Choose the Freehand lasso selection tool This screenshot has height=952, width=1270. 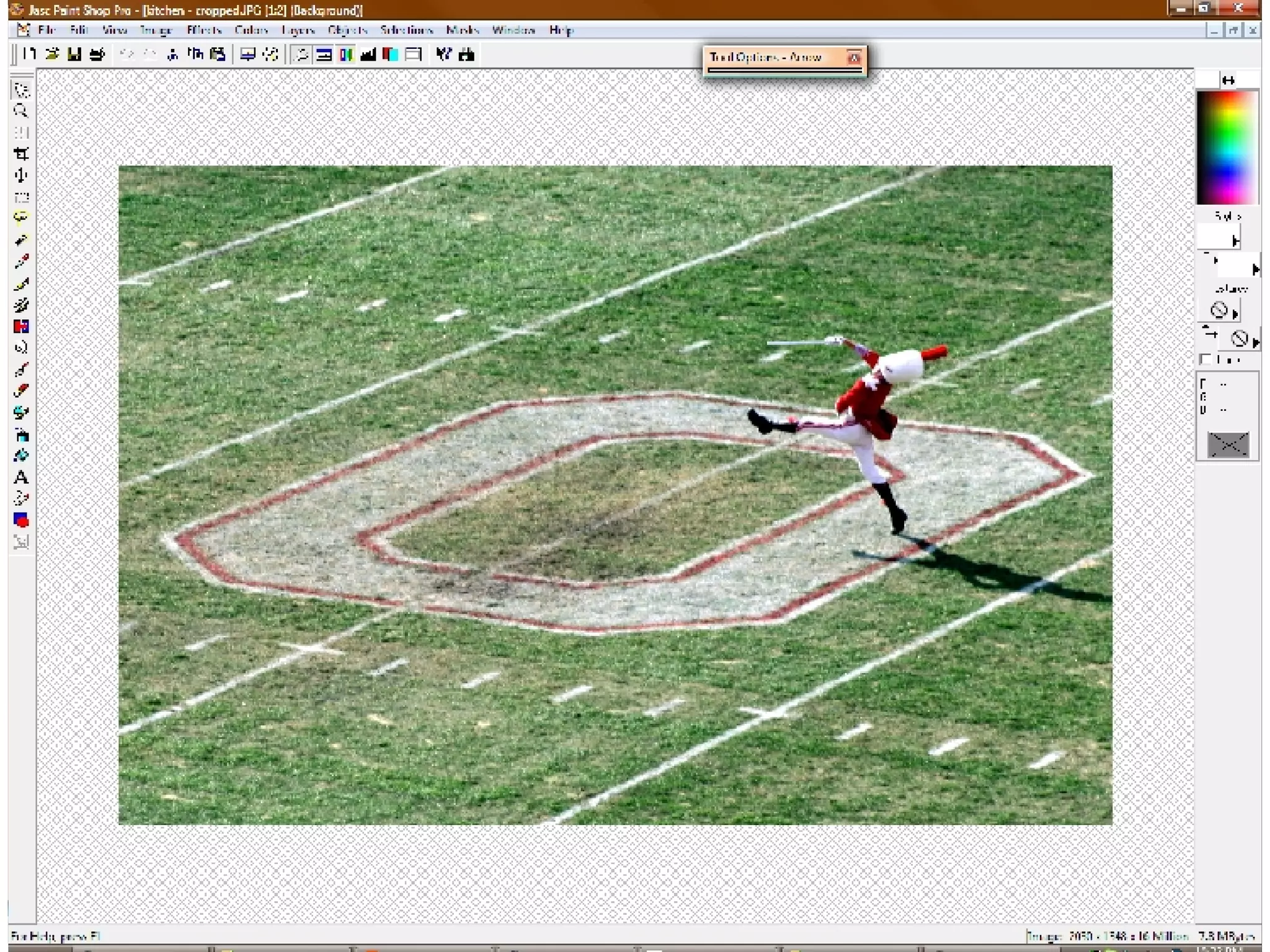pyautogui.click(x=20, y=218)
